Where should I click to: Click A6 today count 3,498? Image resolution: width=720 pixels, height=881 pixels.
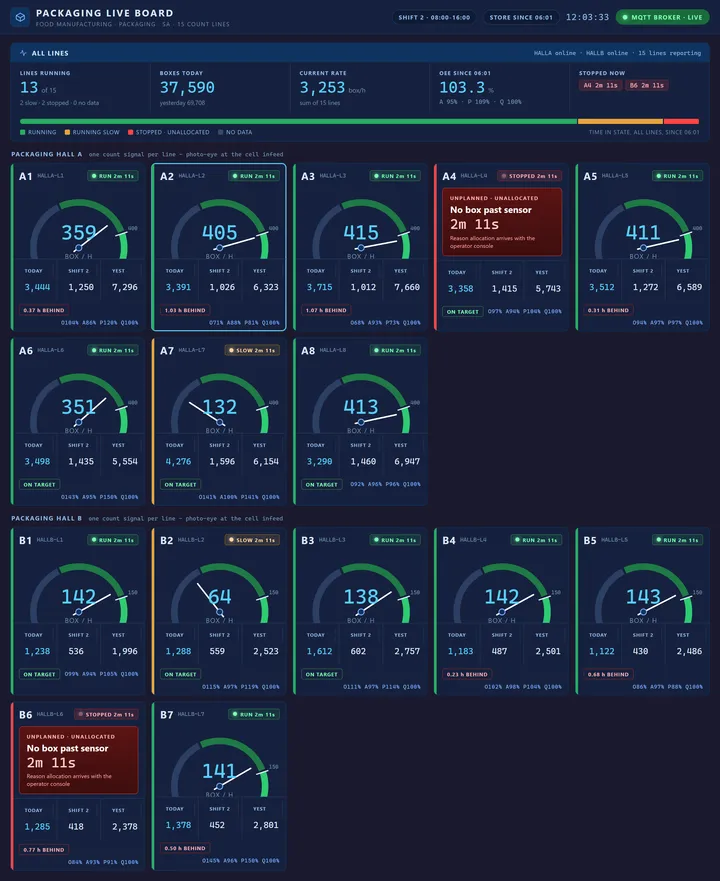37,461
